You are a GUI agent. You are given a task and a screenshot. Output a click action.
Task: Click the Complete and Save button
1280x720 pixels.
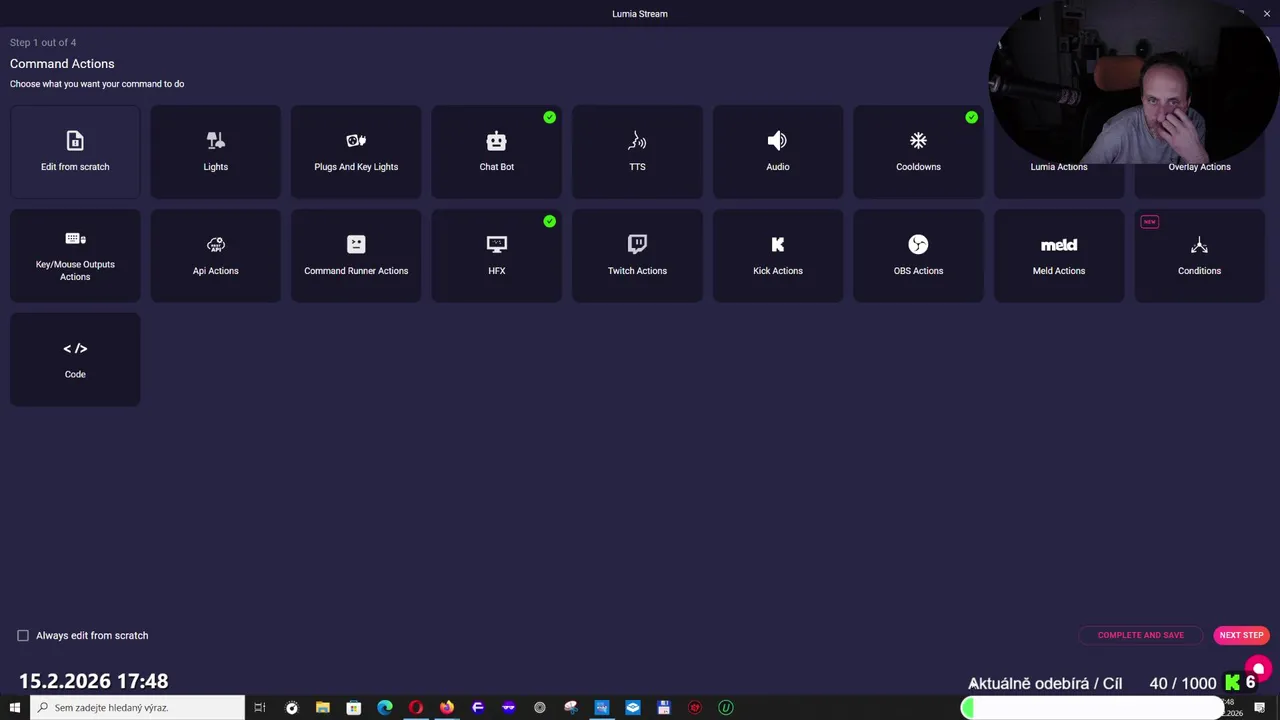pyautogui.click(x=1140, y=635)
